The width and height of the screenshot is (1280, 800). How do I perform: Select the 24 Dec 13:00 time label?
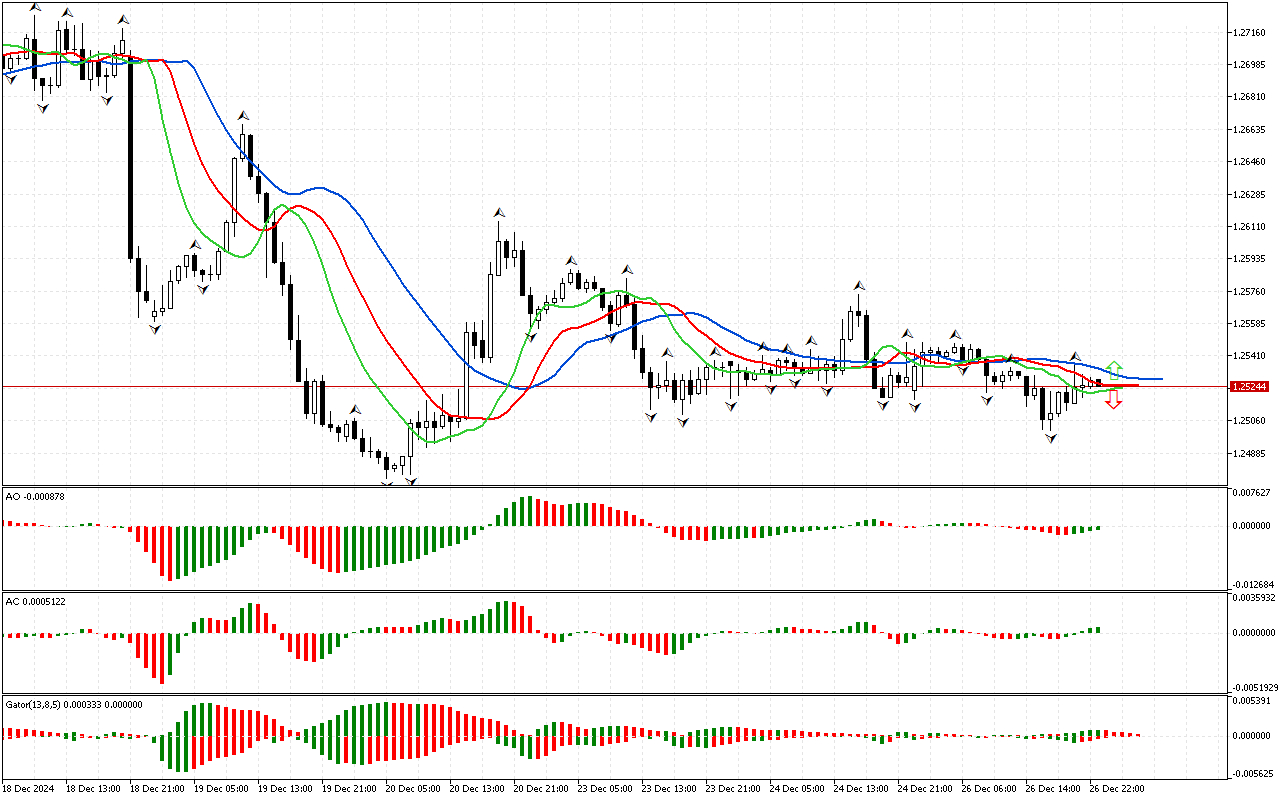click(862, 789)
